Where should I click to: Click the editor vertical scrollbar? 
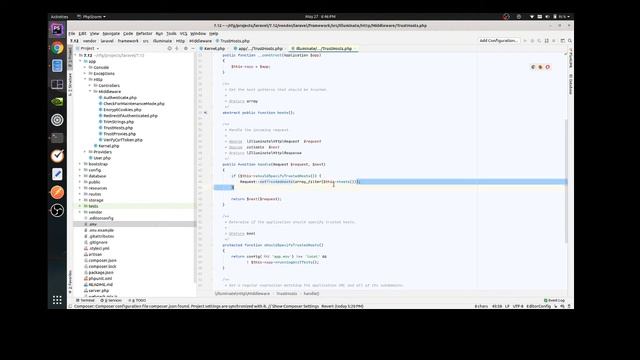[566, 182]
